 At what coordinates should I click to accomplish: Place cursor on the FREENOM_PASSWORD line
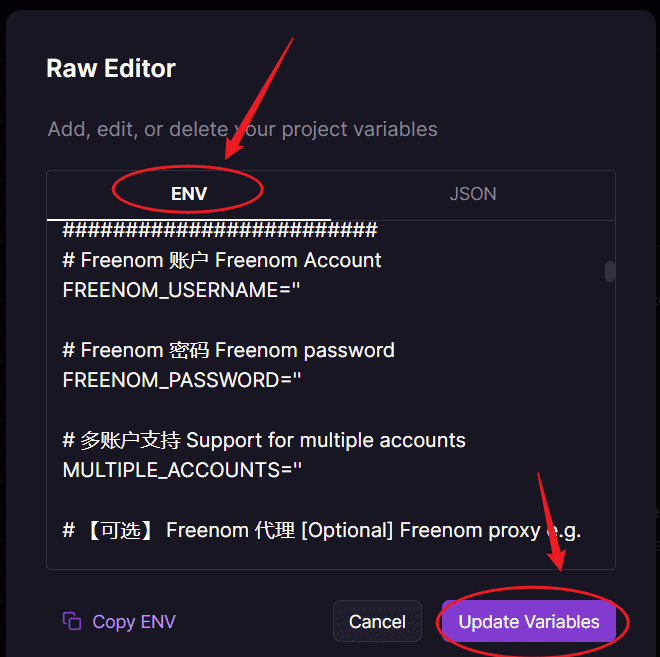tap(181, 380)
